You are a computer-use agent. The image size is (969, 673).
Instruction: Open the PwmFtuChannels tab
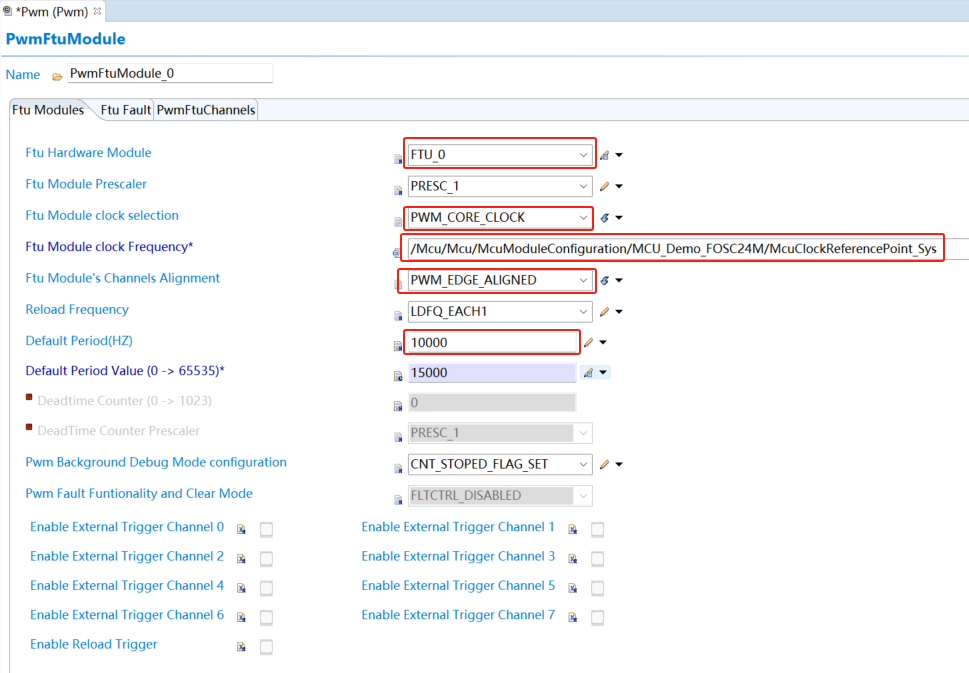(206, 110)
